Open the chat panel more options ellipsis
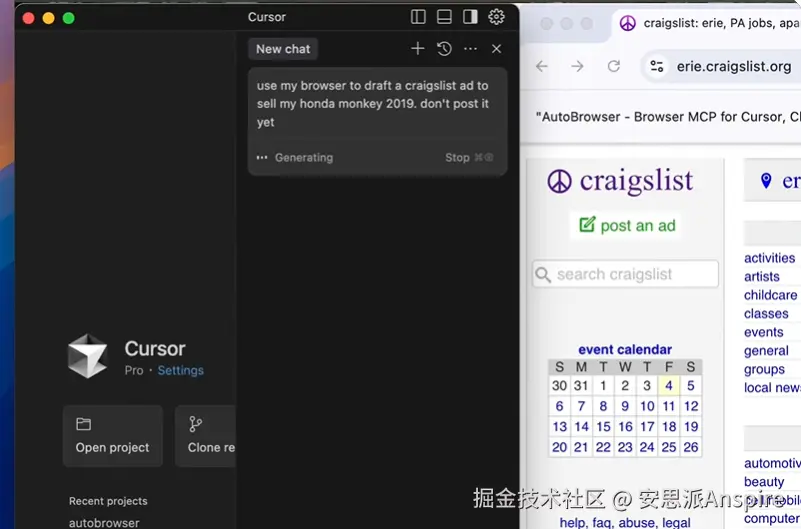 tap(470, 49)
